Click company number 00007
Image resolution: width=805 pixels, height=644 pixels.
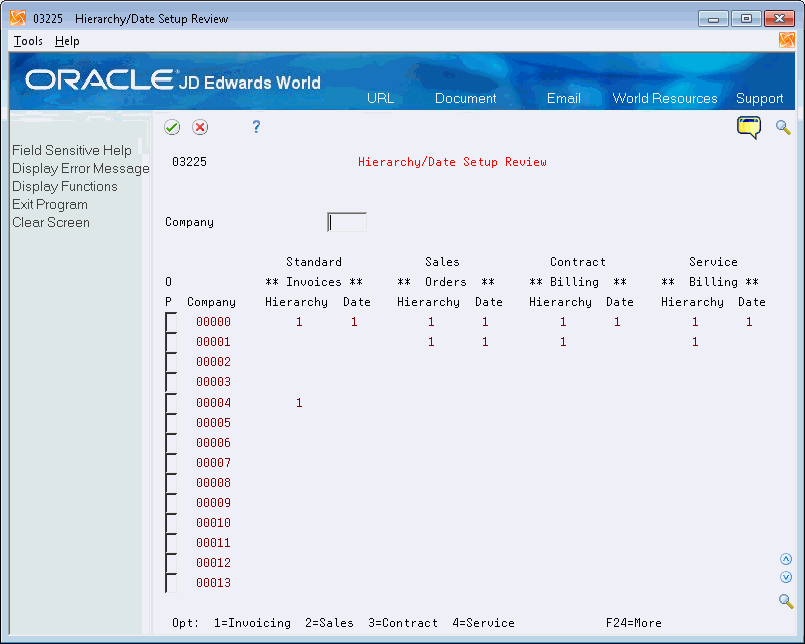tap(214, 463)
